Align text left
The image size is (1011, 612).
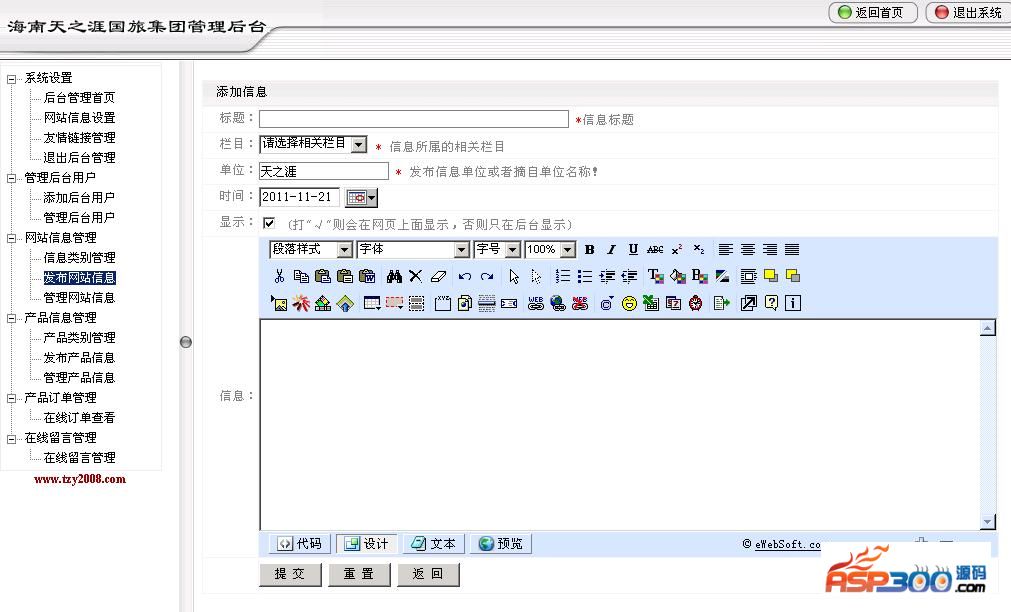[726, 250]
